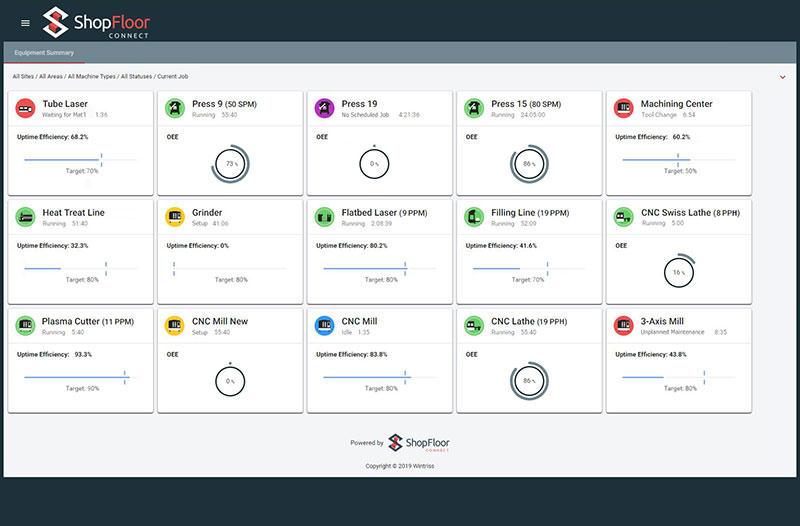Viewport: 800px width, 526px height.
Task: Select the green Heat Treat Line icon
Action: 25,217
